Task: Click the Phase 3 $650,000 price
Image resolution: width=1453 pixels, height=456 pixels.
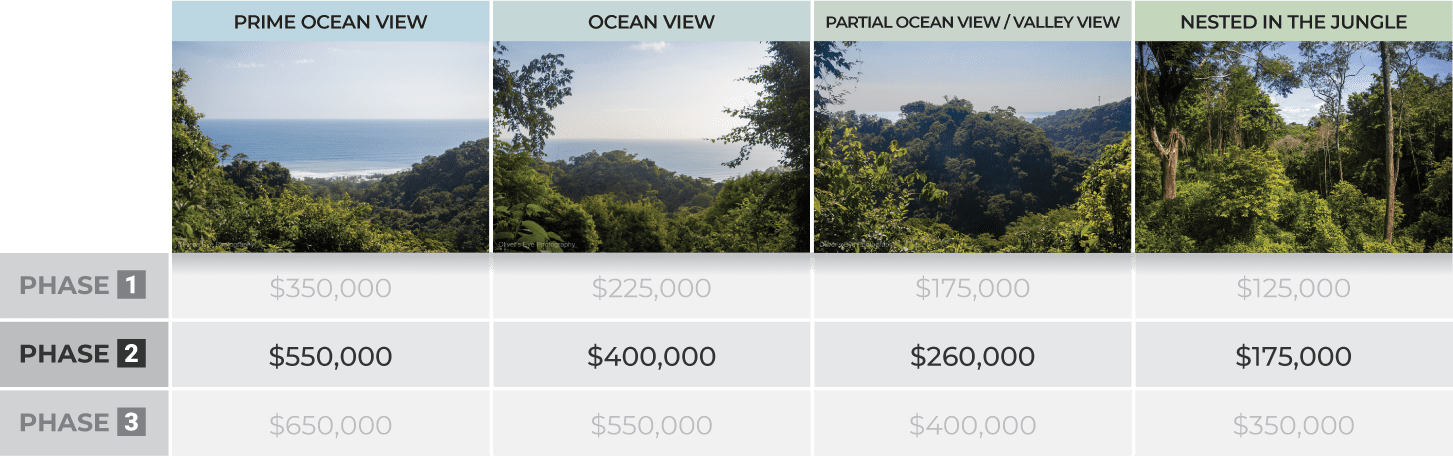Action: (x=330, y=426)
